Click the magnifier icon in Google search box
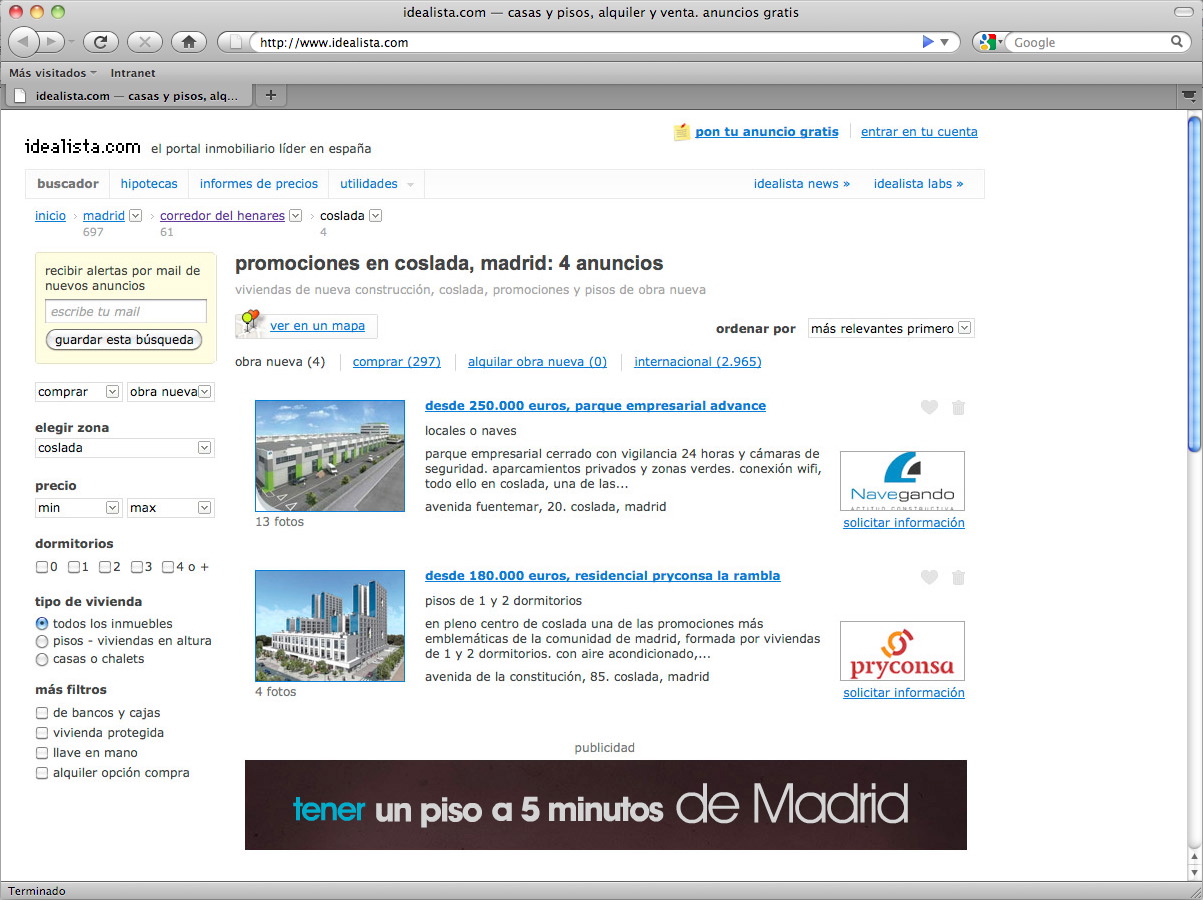The height and width of the screenshot is (900, 1203). coord(1177,42)
